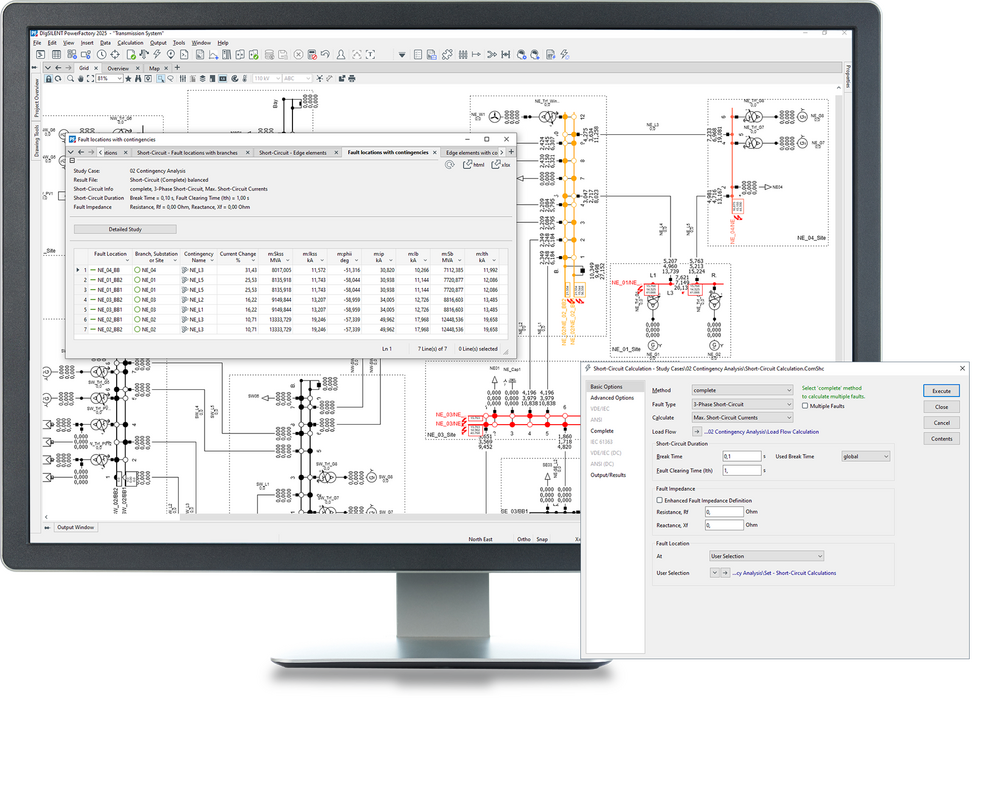The image size is (1000, 788).
Task: Click the Detailed Study button
Action: tap(125, 229)
